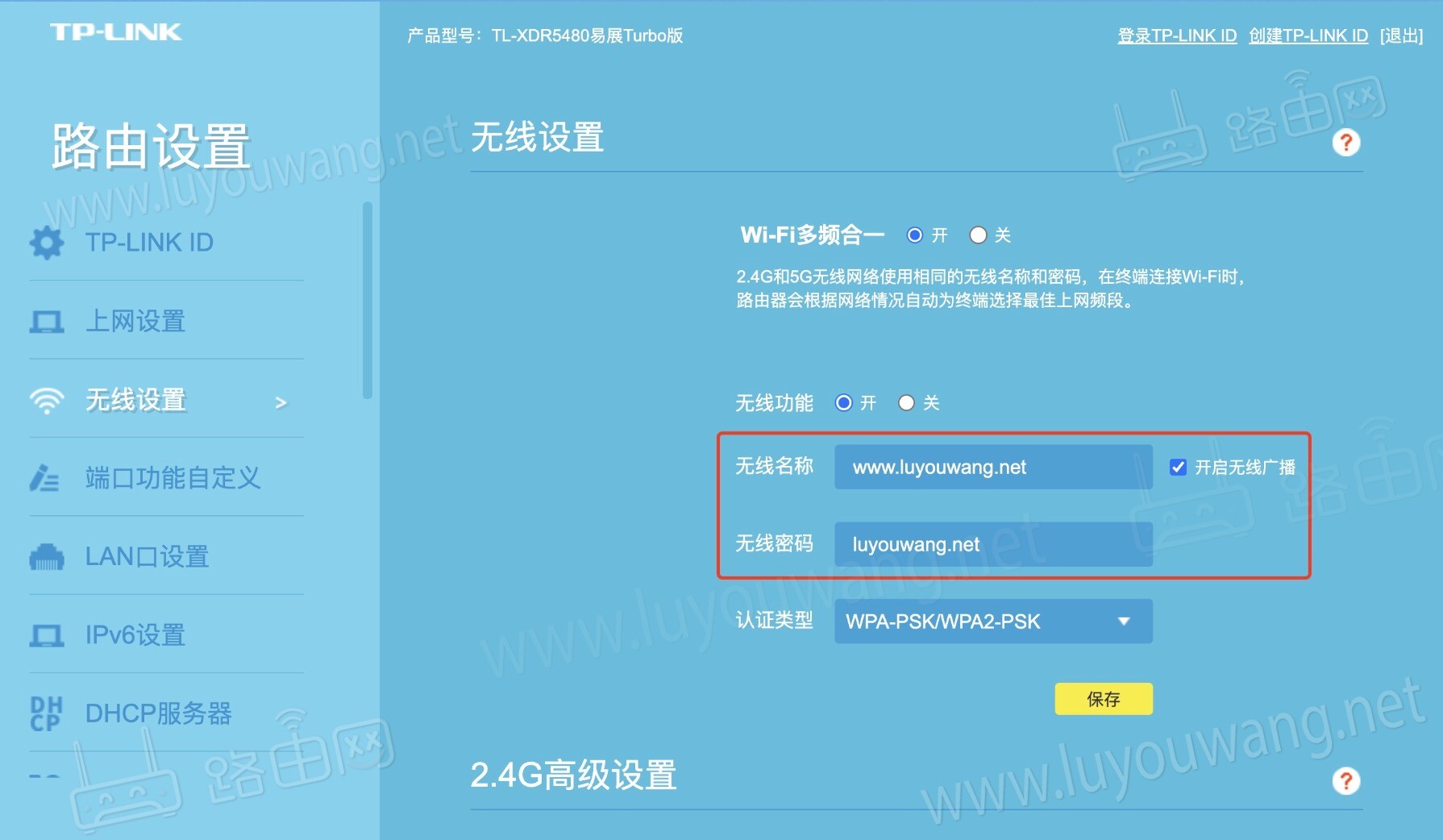Select the LAN口设置 port icon
Image resolution: width=1443 pixels, height=840 pixels.
tap(48, 556)
